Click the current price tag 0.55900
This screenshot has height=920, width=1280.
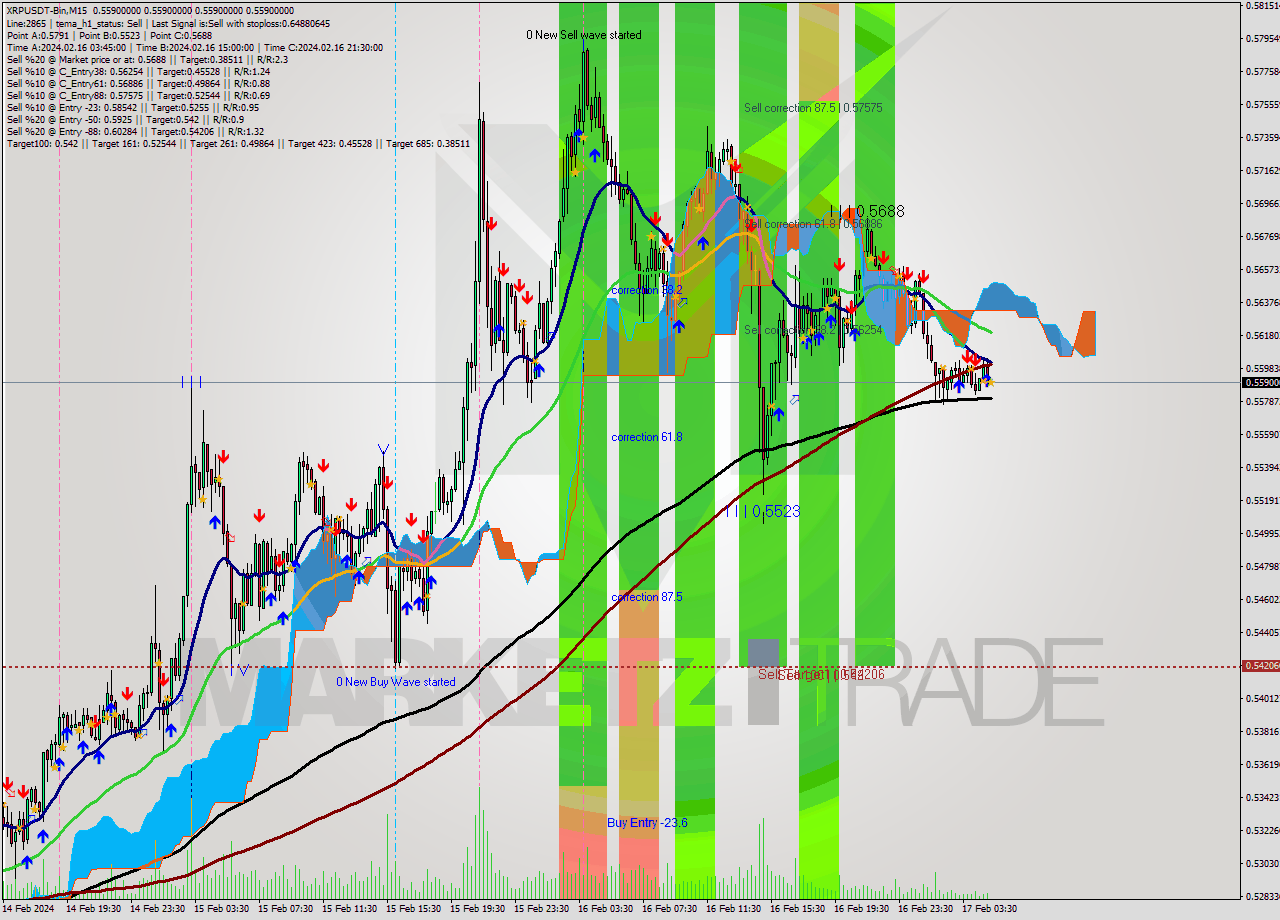[x=1261, y=382]
